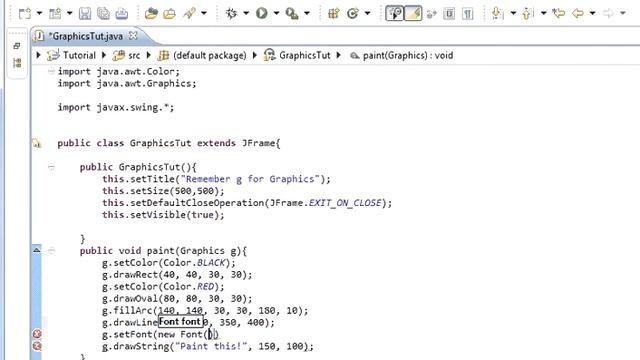The height and width of the screenshot is (360, 640).
Task: Click the 'EXIT_ON_CLOSE' constant text
Action: click(345, 203)
